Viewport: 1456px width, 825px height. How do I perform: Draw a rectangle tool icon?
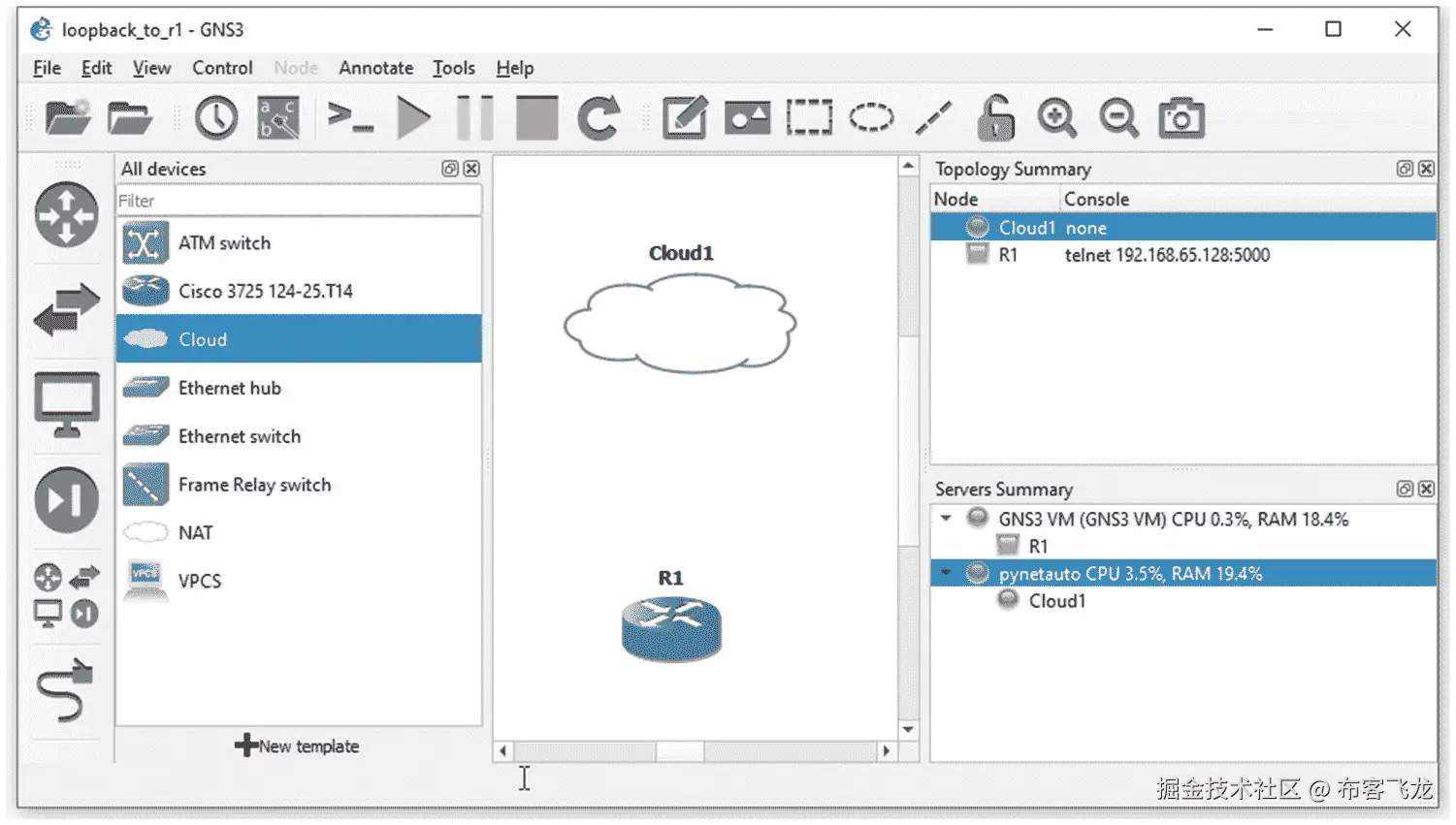809,118
